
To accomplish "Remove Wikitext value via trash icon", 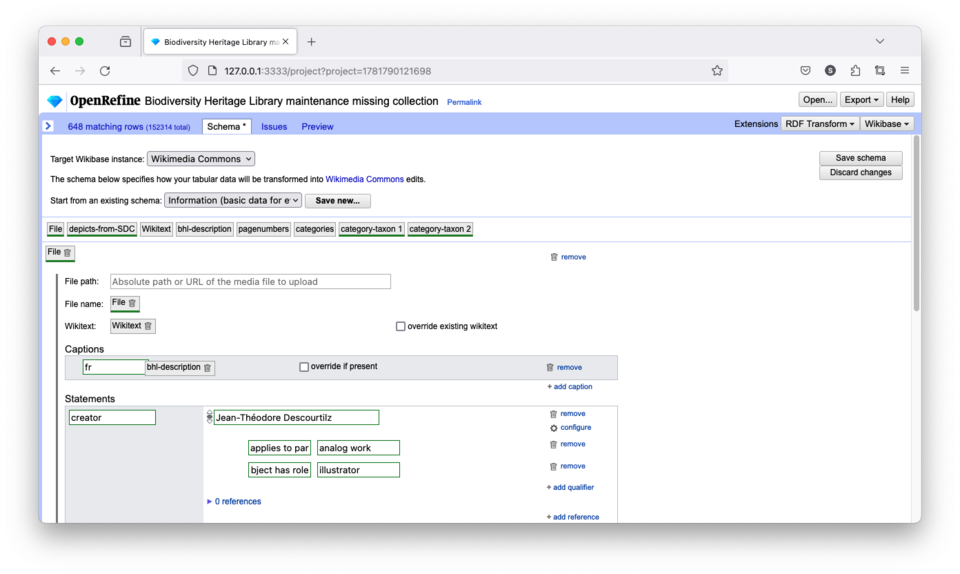I will pos(148,326).
